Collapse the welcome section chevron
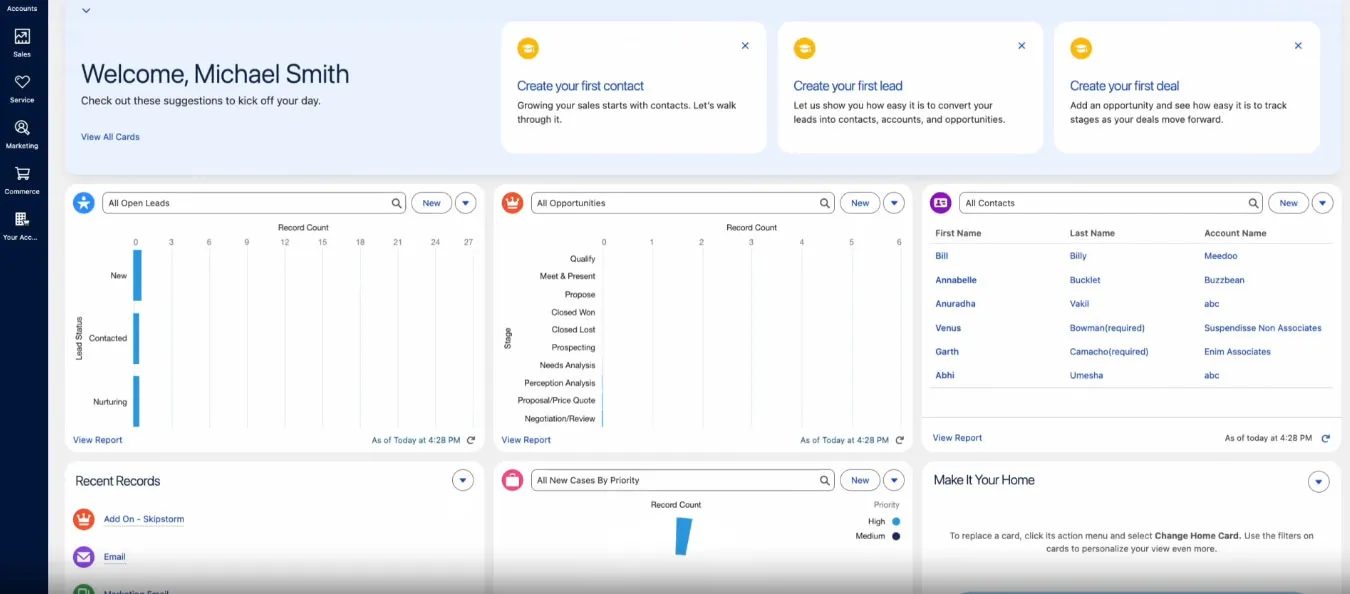 tap(86, 11)
